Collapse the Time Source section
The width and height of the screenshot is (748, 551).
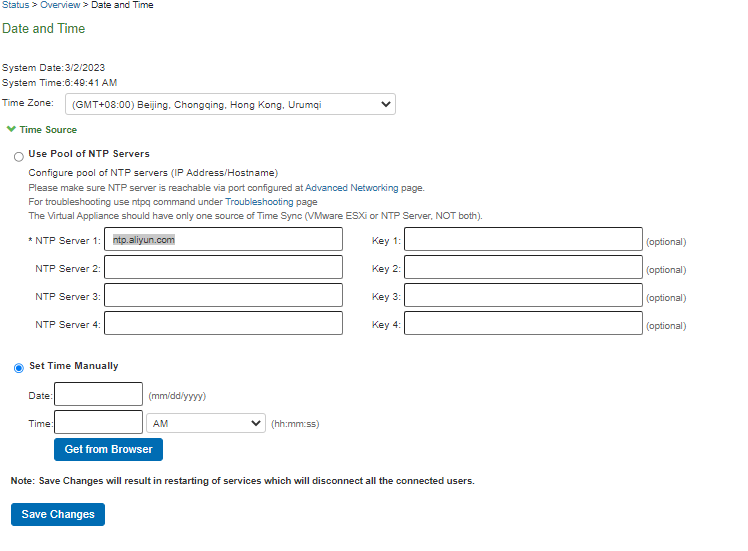11,129
